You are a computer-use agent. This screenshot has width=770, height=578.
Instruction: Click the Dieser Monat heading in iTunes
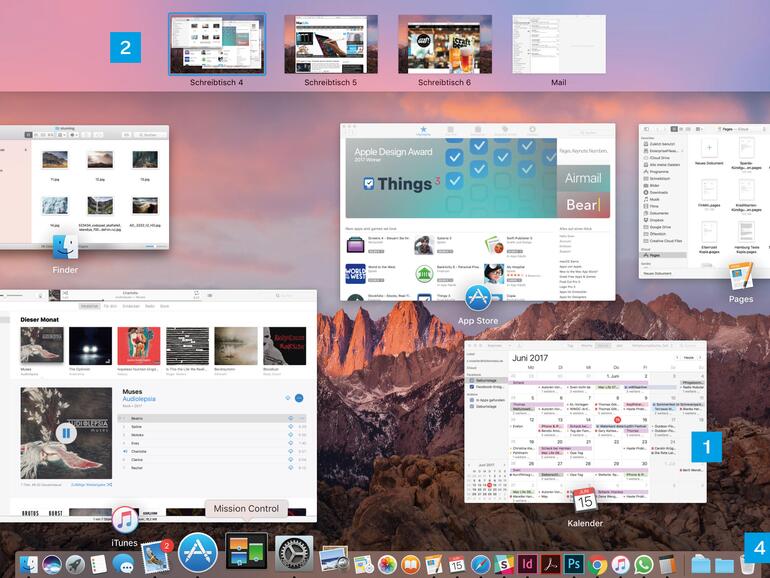pos(39,319)
